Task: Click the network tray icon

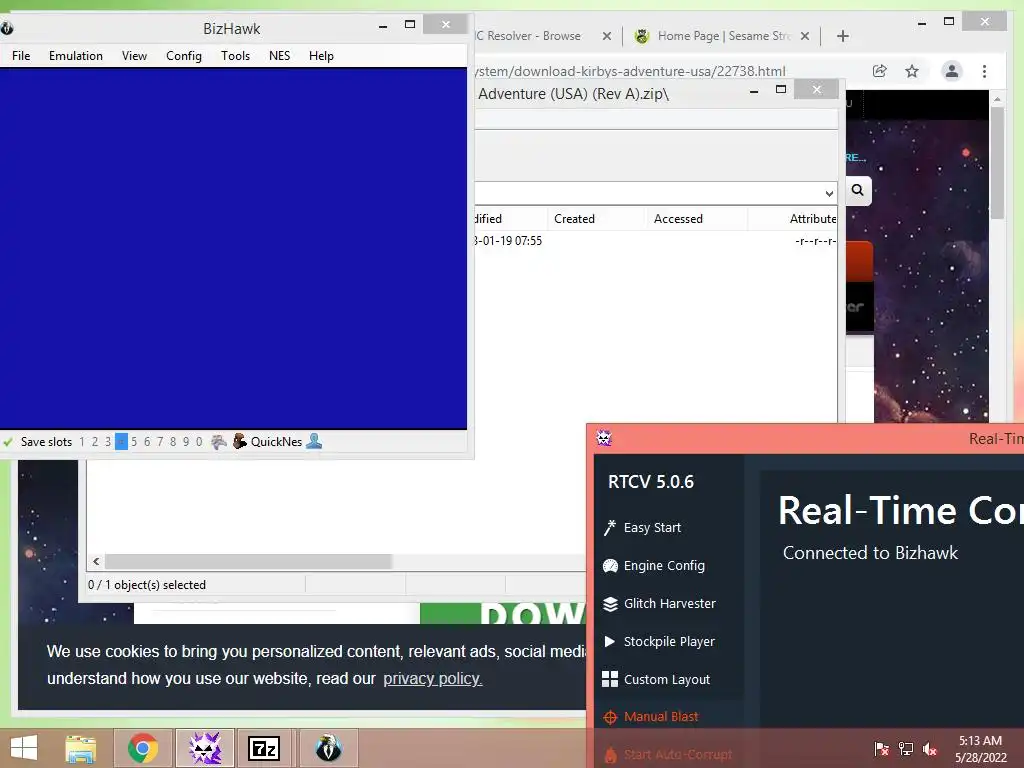Action: tap(906, 749)
